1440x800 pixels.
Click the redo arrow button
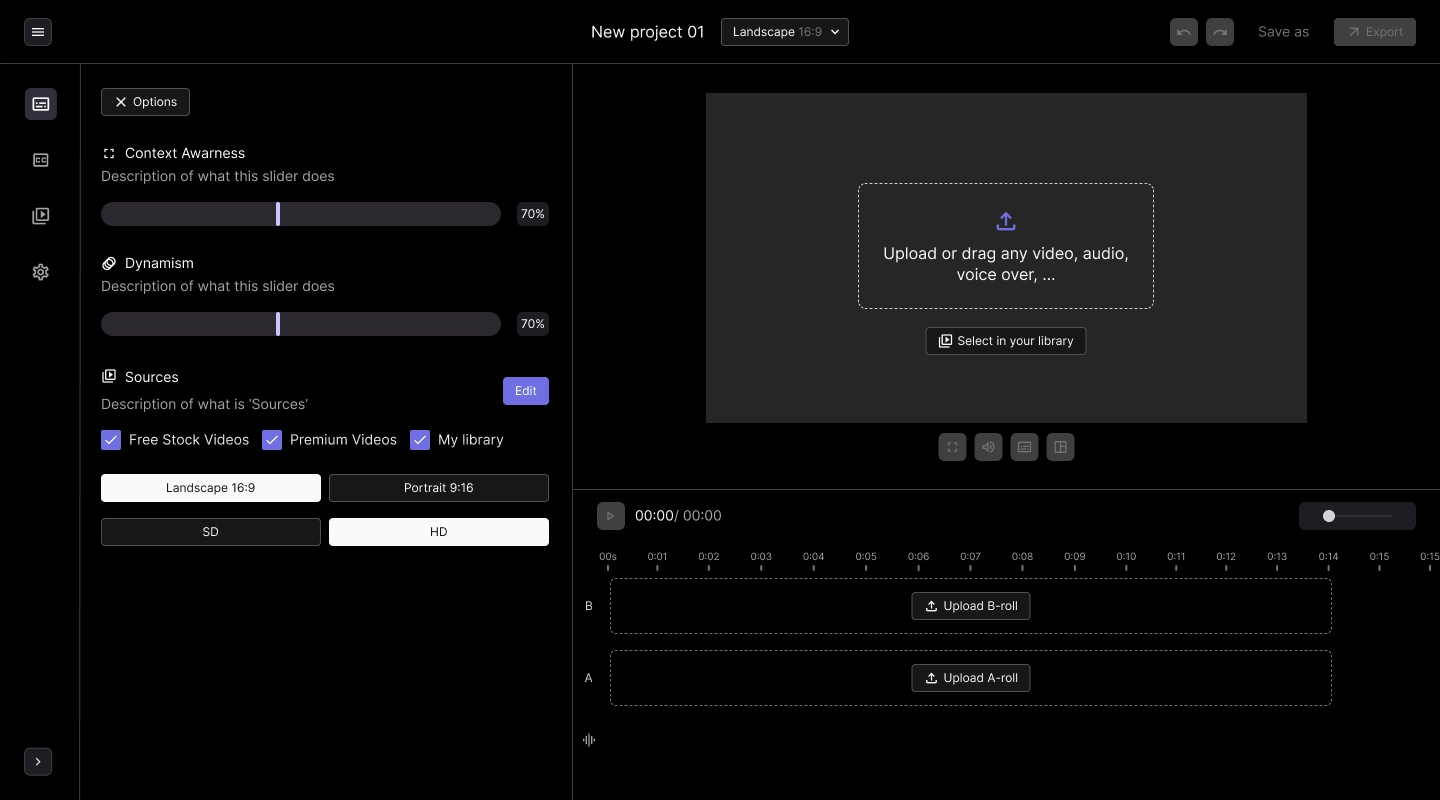(x=1220, y=32)
